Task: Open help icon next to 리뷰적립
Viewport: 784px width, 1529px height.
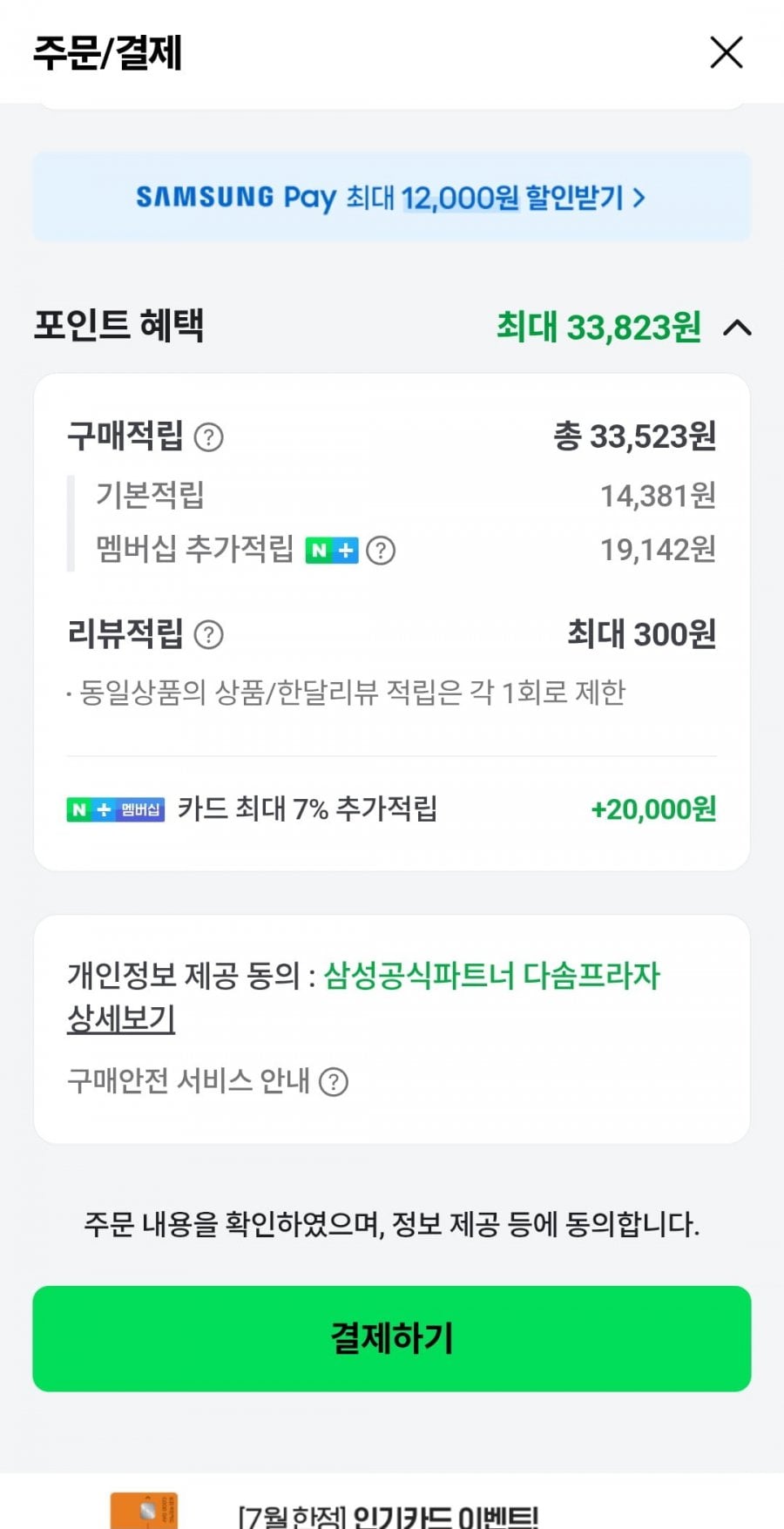Action: (x=208, y=635)
